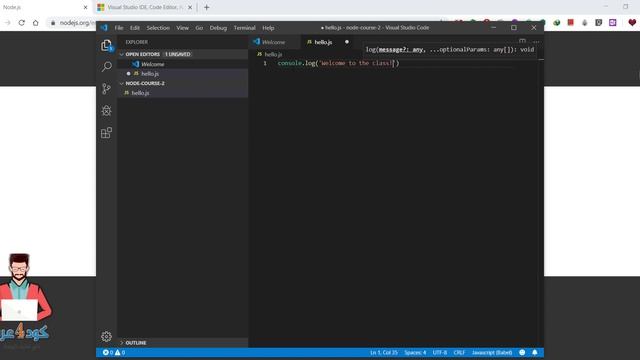Screen dimensions: 640x360
Task: Click hello.js in the editor breadcrumb
Action: [270, 54]
